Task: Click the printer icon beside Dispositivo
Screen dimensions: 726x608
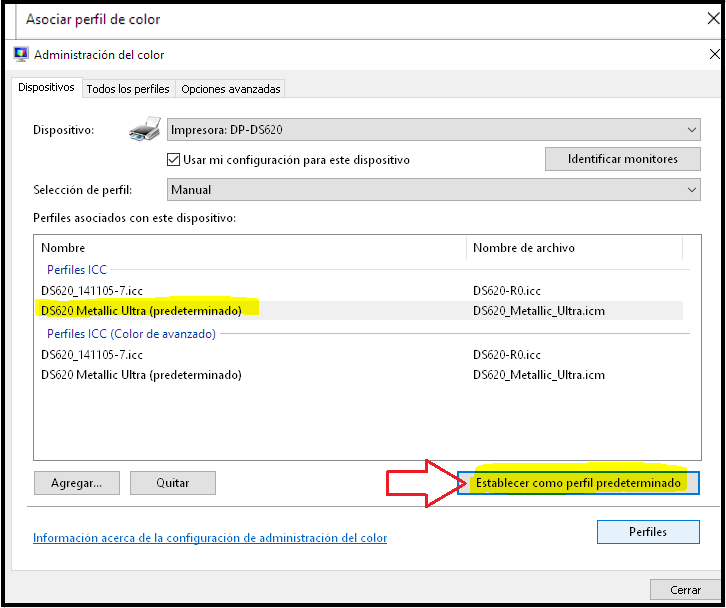Action: [x=145, y=130]
